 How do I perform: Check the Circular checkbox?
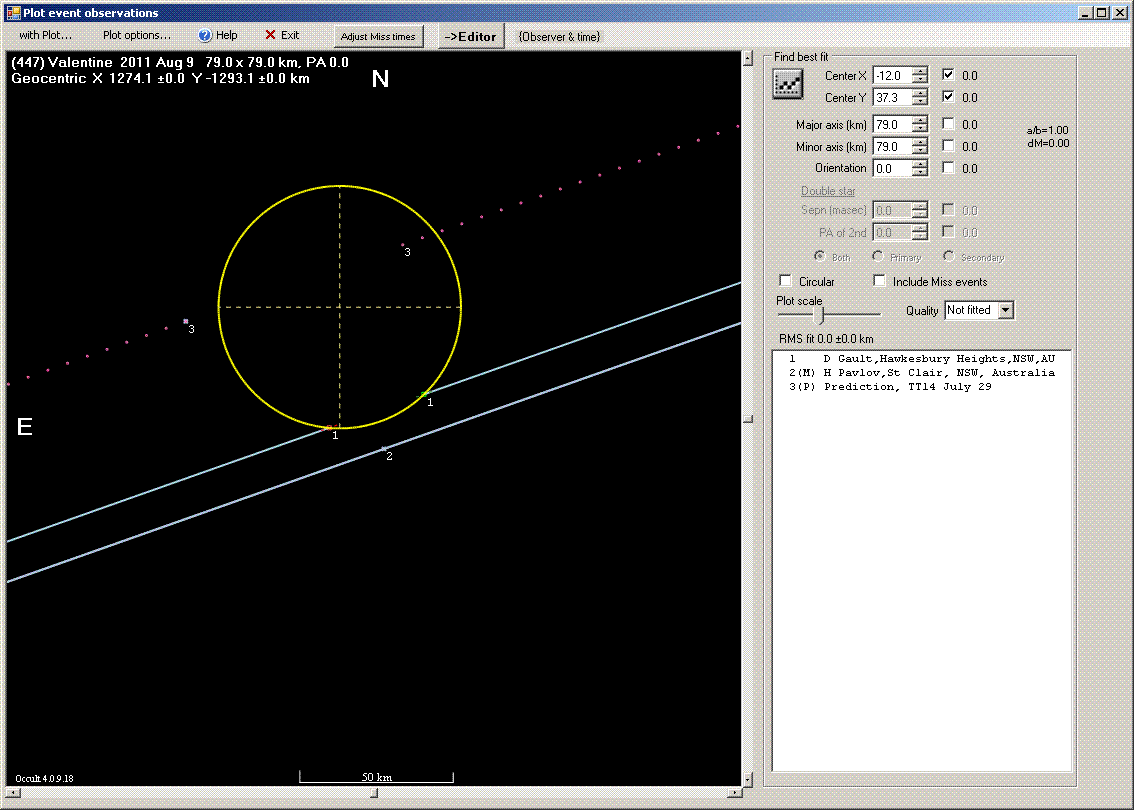(785, 281)
